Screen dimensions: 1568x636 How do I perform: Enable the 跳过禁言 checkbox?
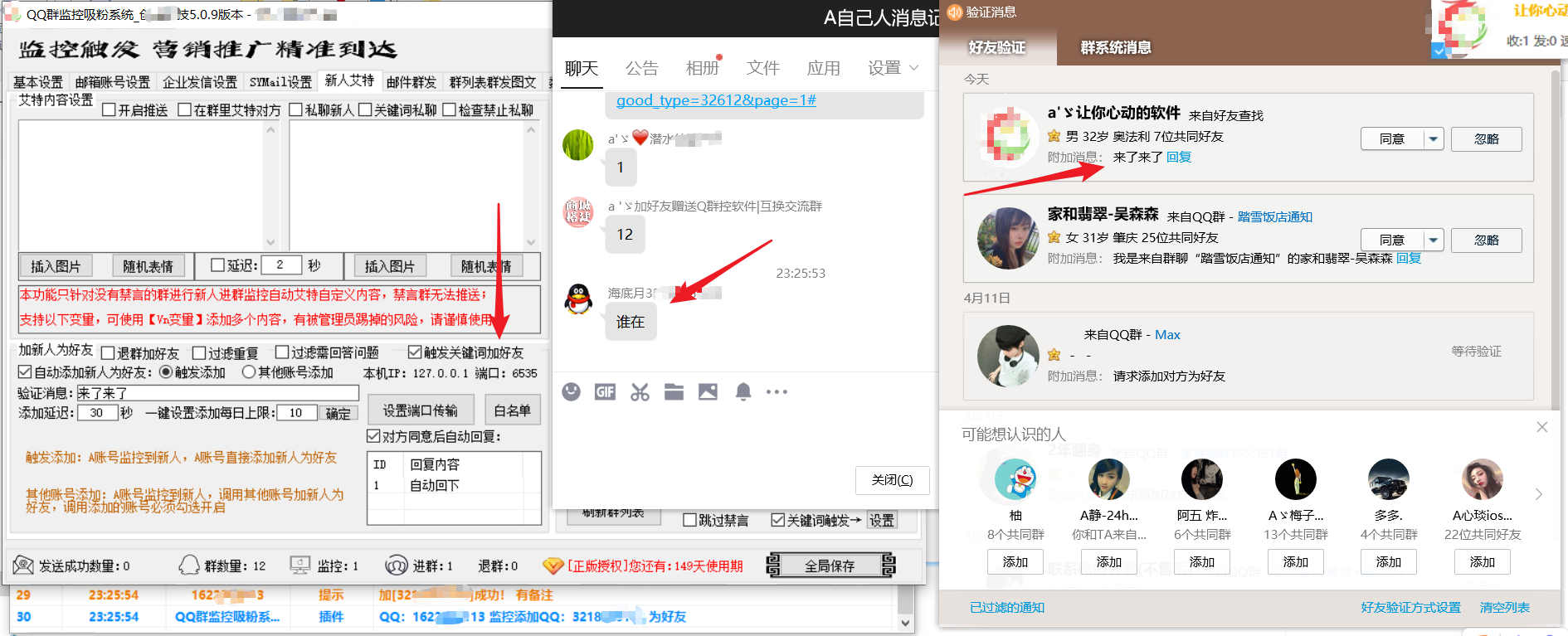pyautogui.click(x=689, y=521)
